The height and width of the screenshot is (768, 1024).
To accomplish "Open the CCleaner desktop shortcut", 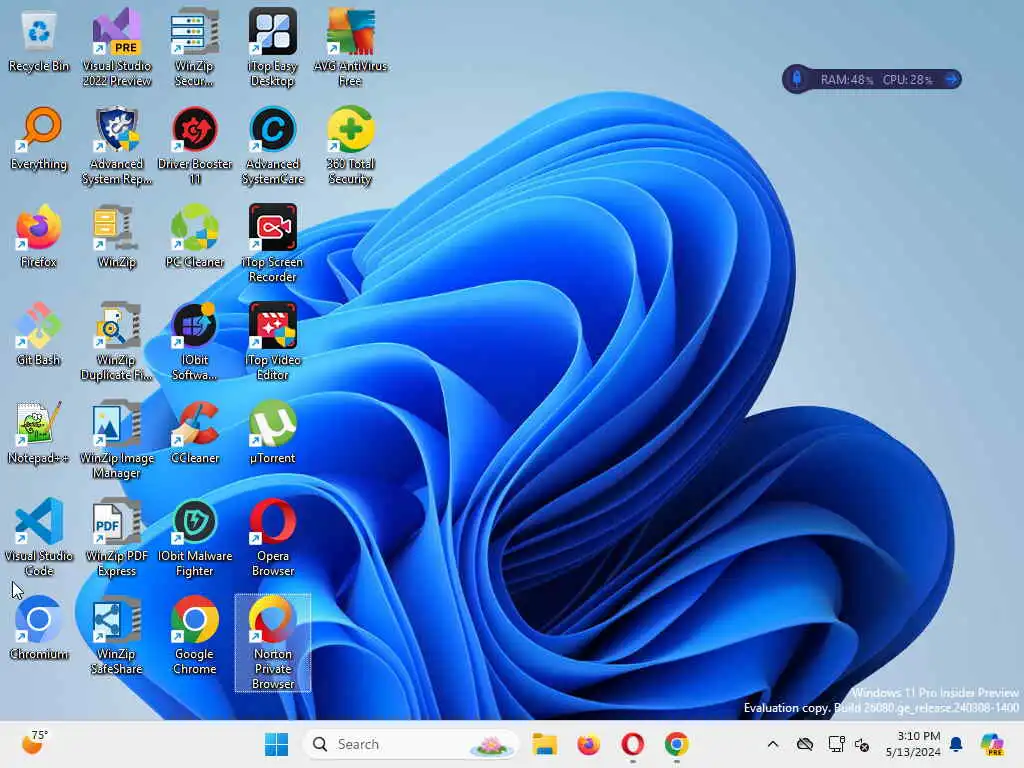I will pyautogui.click(x=195, y=432).
